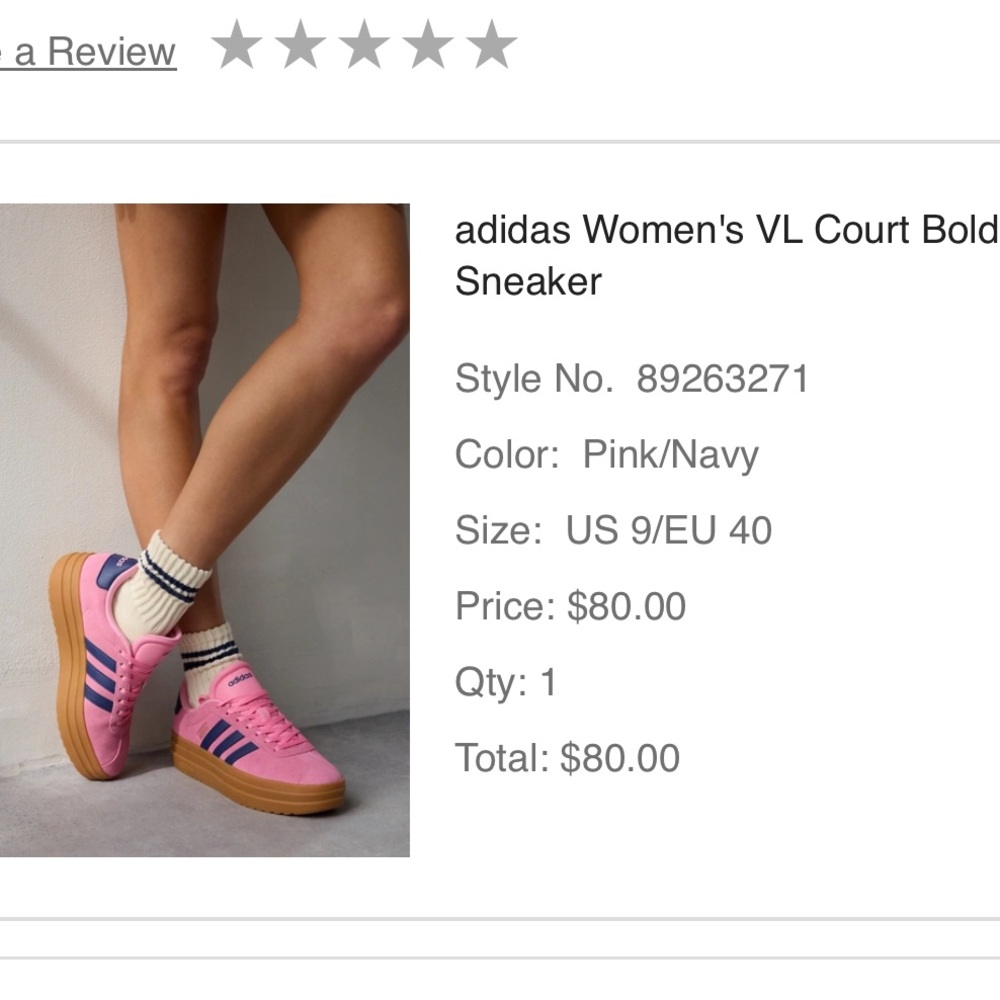Click the Color Pink/Navy value
Screen dimensions: 1000x1000
pos(605,454)
